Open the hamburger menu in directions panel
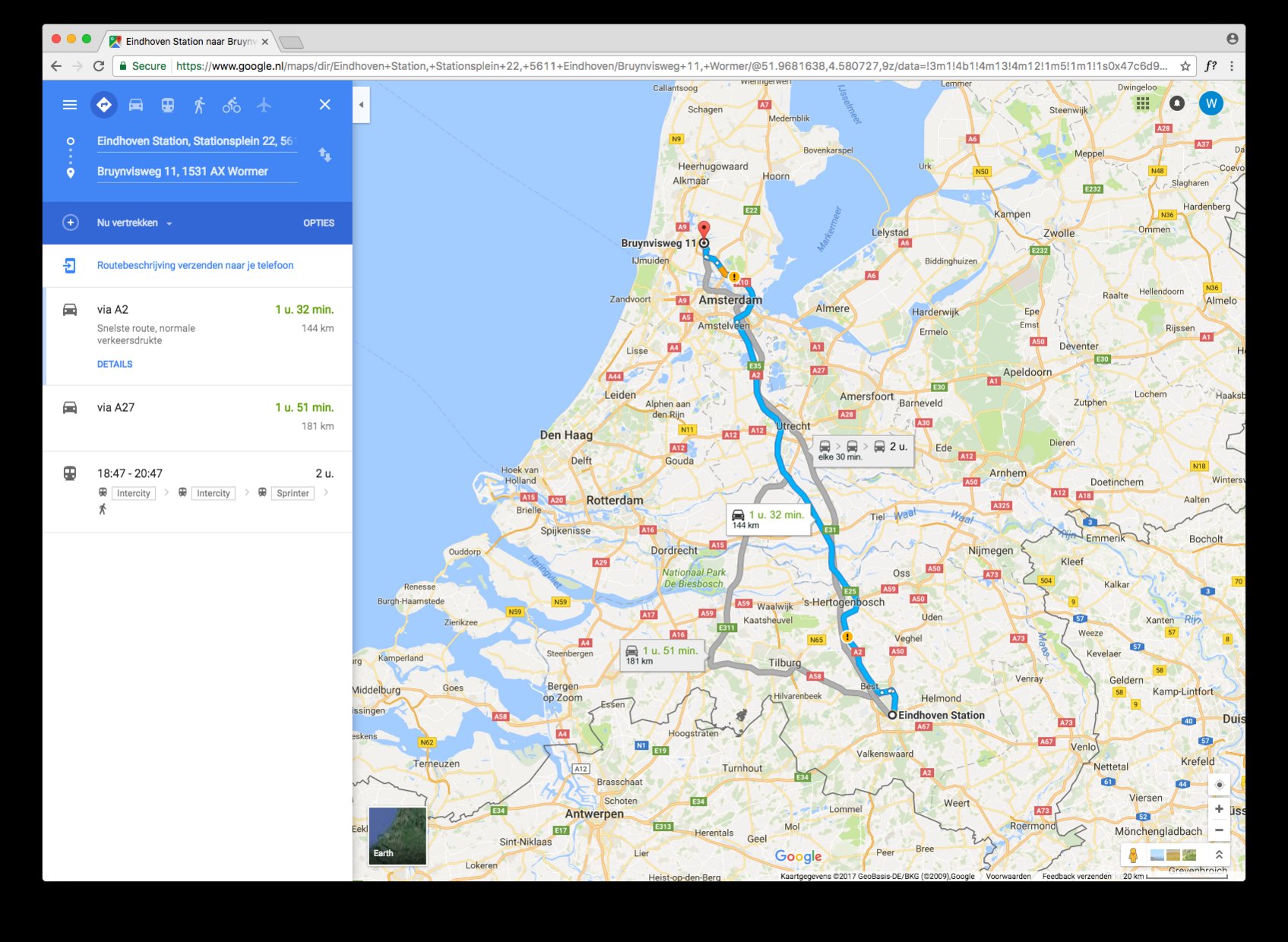Image resolution: width=1288 pixels, height=942 pixels. point(70,105)
